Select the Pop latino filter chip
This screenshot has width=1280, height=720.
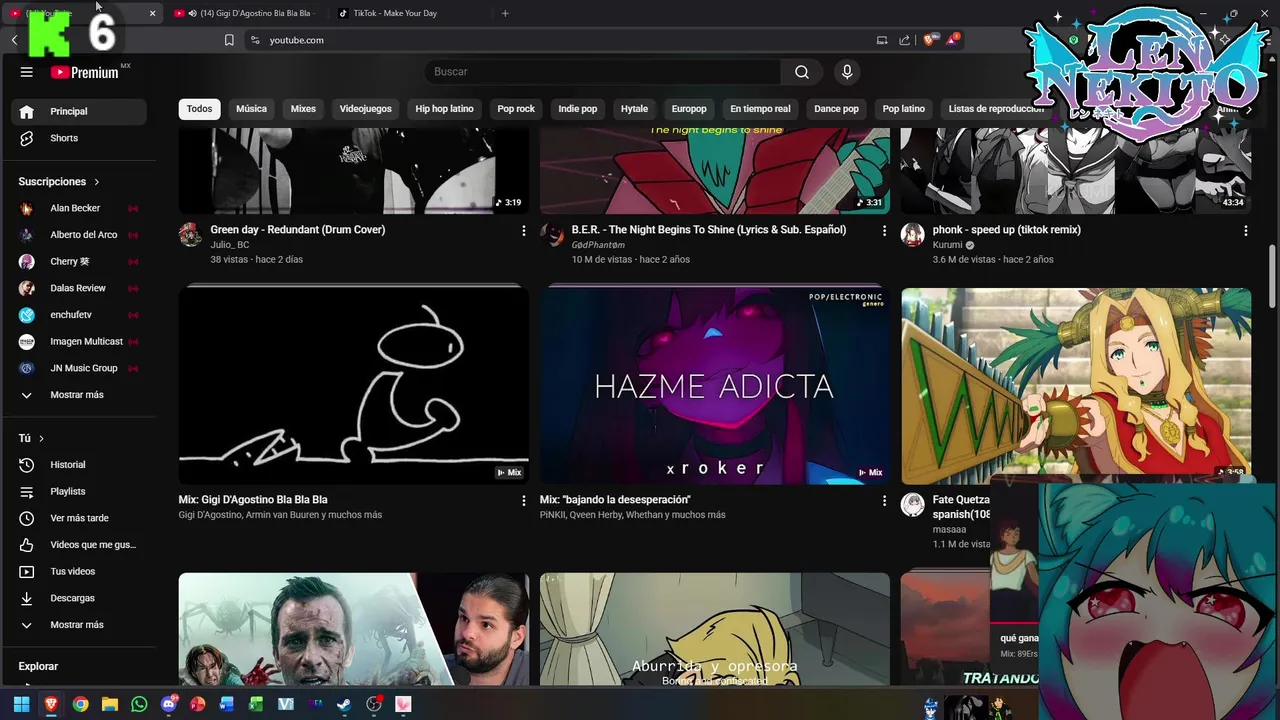click(904, 109)
